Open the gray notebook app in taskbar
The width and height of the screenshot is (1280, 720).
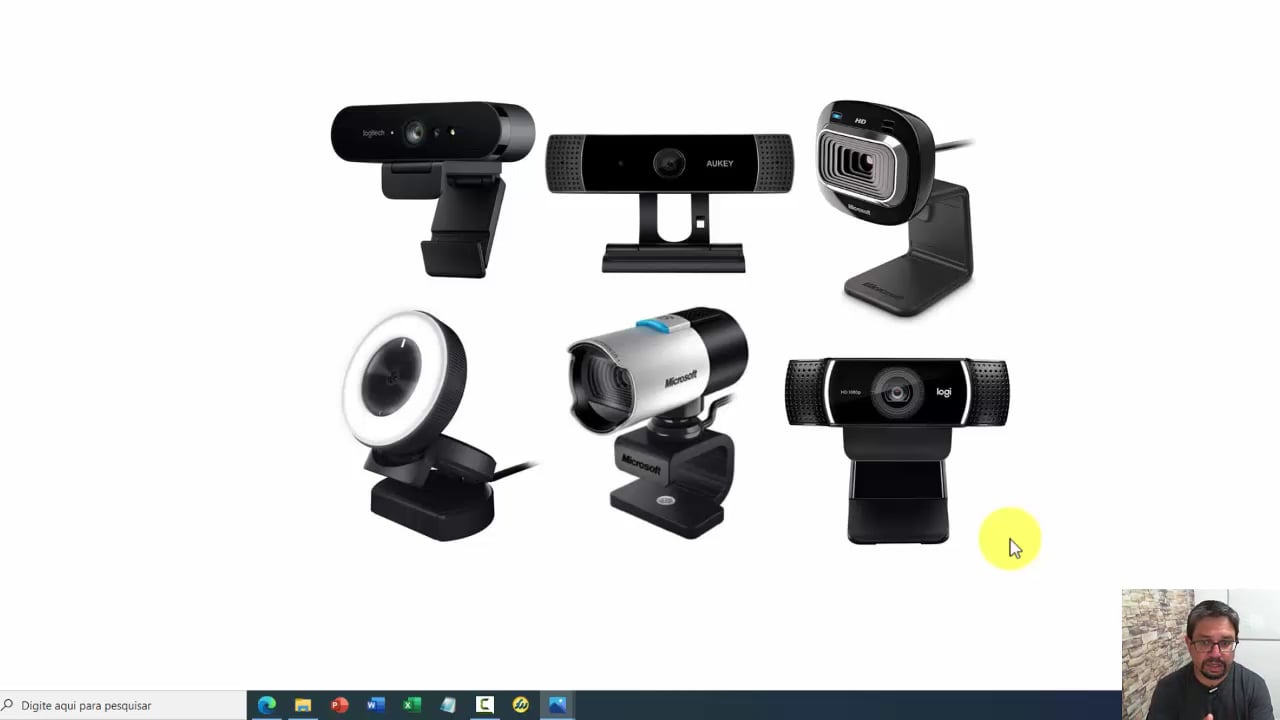point(448,705)
